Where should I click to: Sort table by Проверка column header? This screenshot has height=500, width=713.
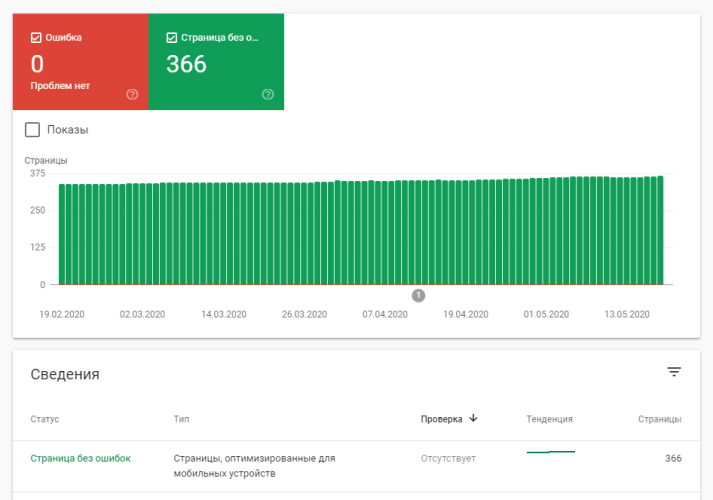coord(441,419)
